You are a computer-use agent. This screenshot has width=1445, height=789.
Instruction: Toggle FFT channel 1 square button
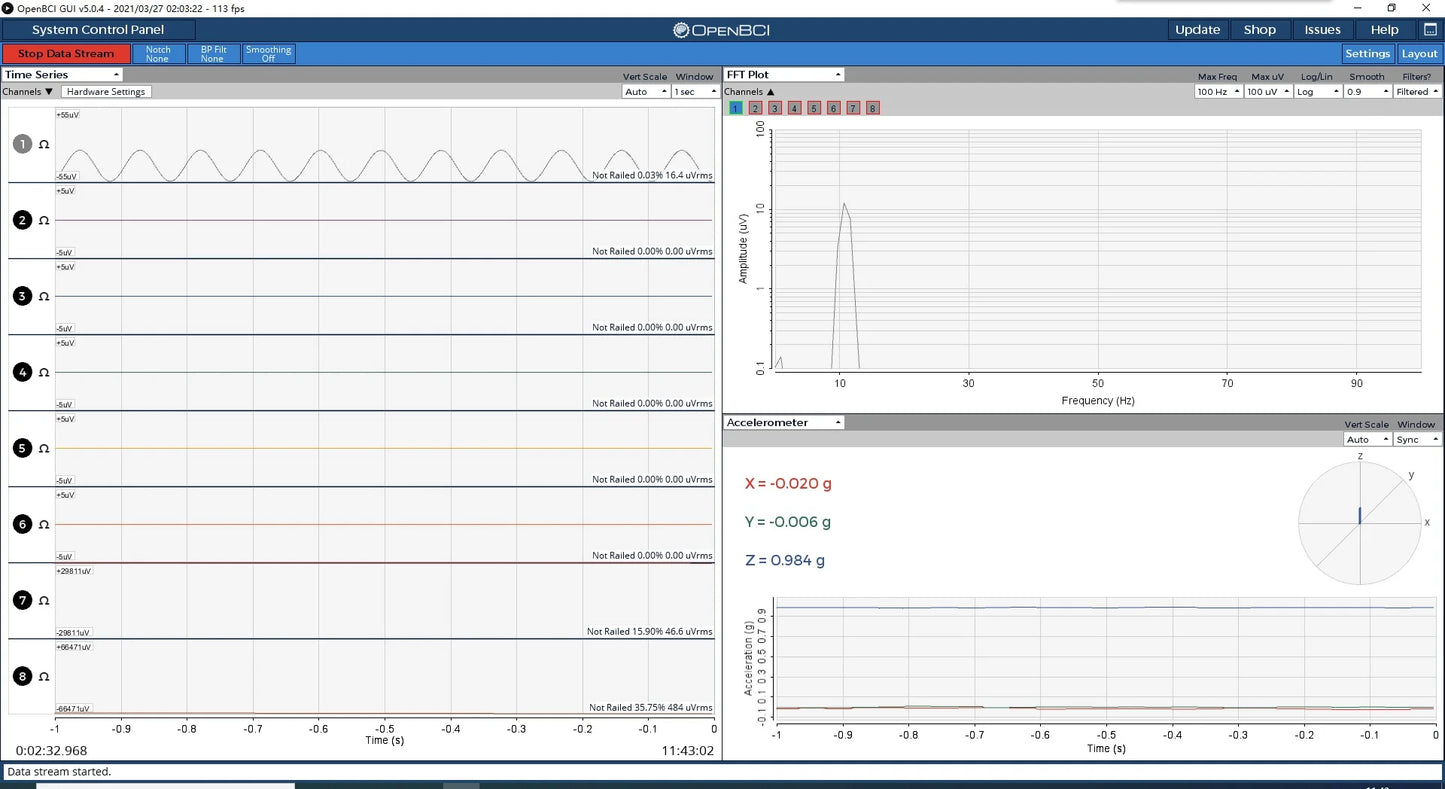point(736,108)
